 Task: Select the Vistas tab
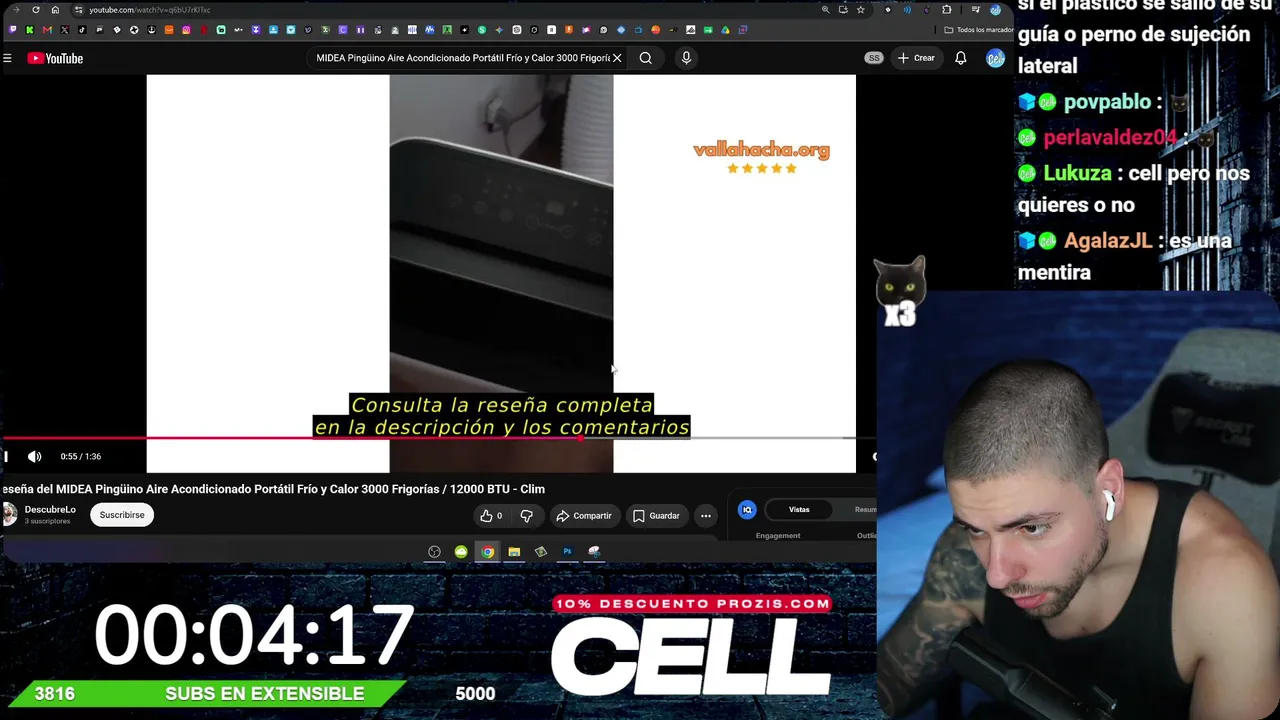[x=799, y=510]
